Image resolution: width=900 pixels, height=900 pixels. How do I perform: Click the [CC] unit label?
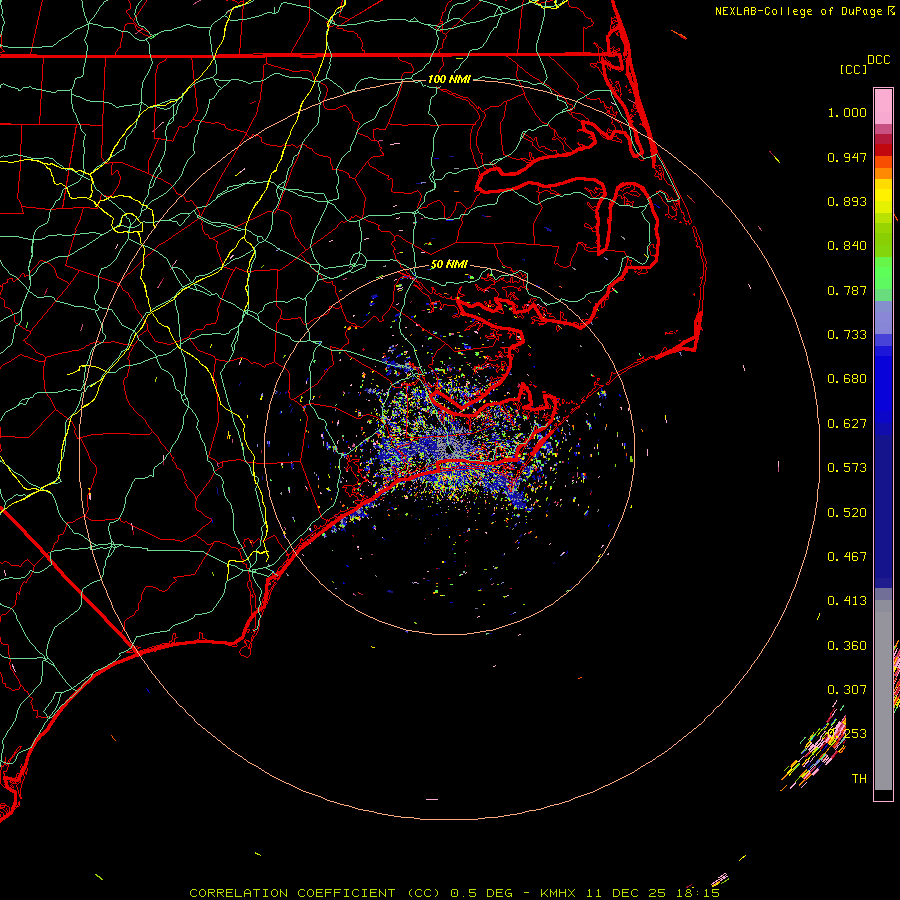853,69
